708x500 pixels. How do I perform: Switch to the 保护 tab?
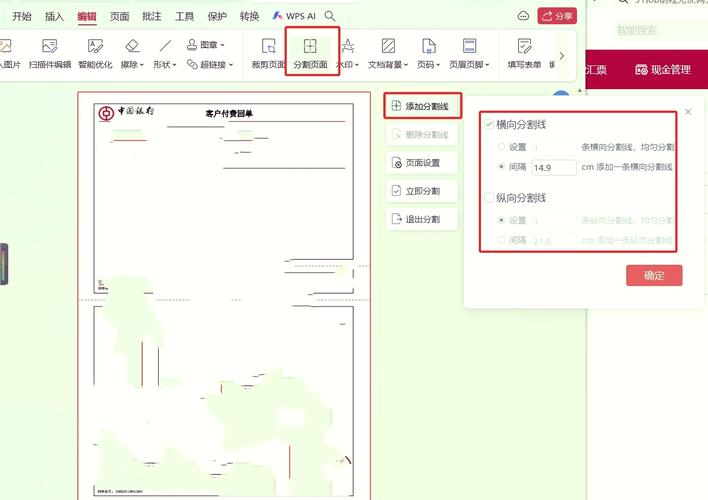(x=217, y=16)
